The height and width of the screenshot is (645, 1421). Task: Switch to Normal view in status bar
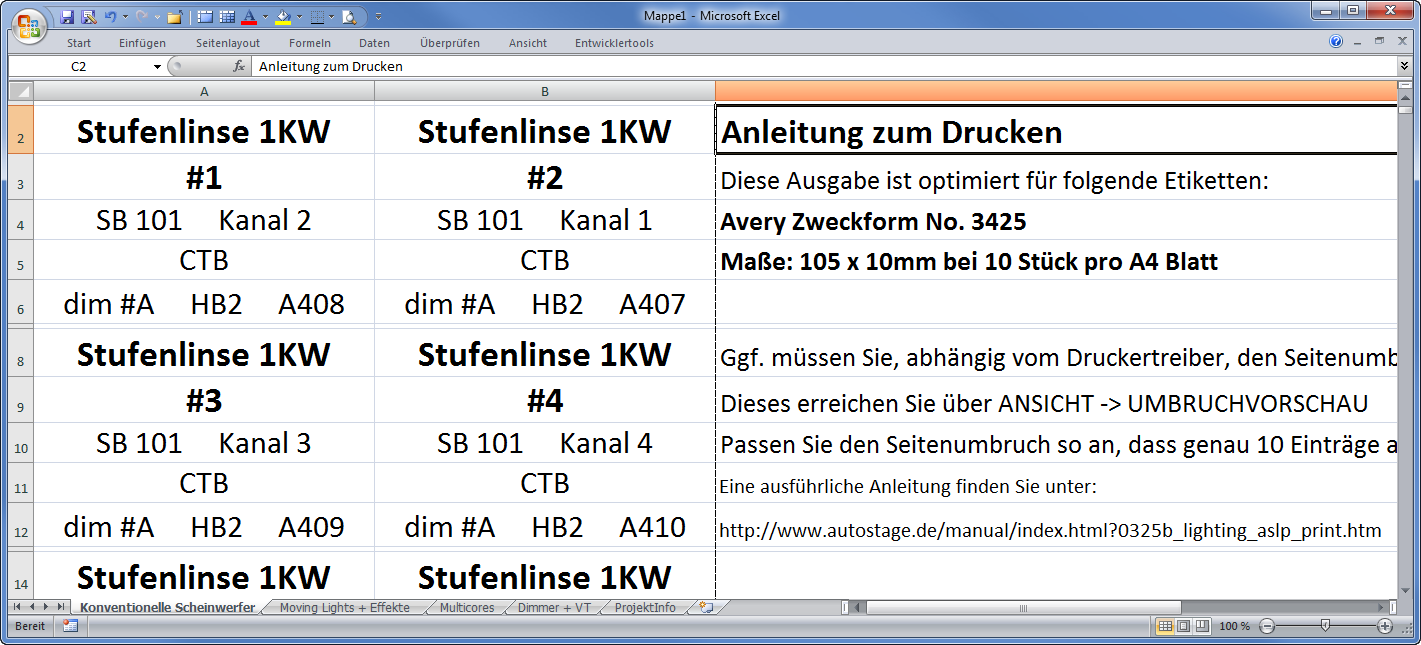[x=1164, y=626]
